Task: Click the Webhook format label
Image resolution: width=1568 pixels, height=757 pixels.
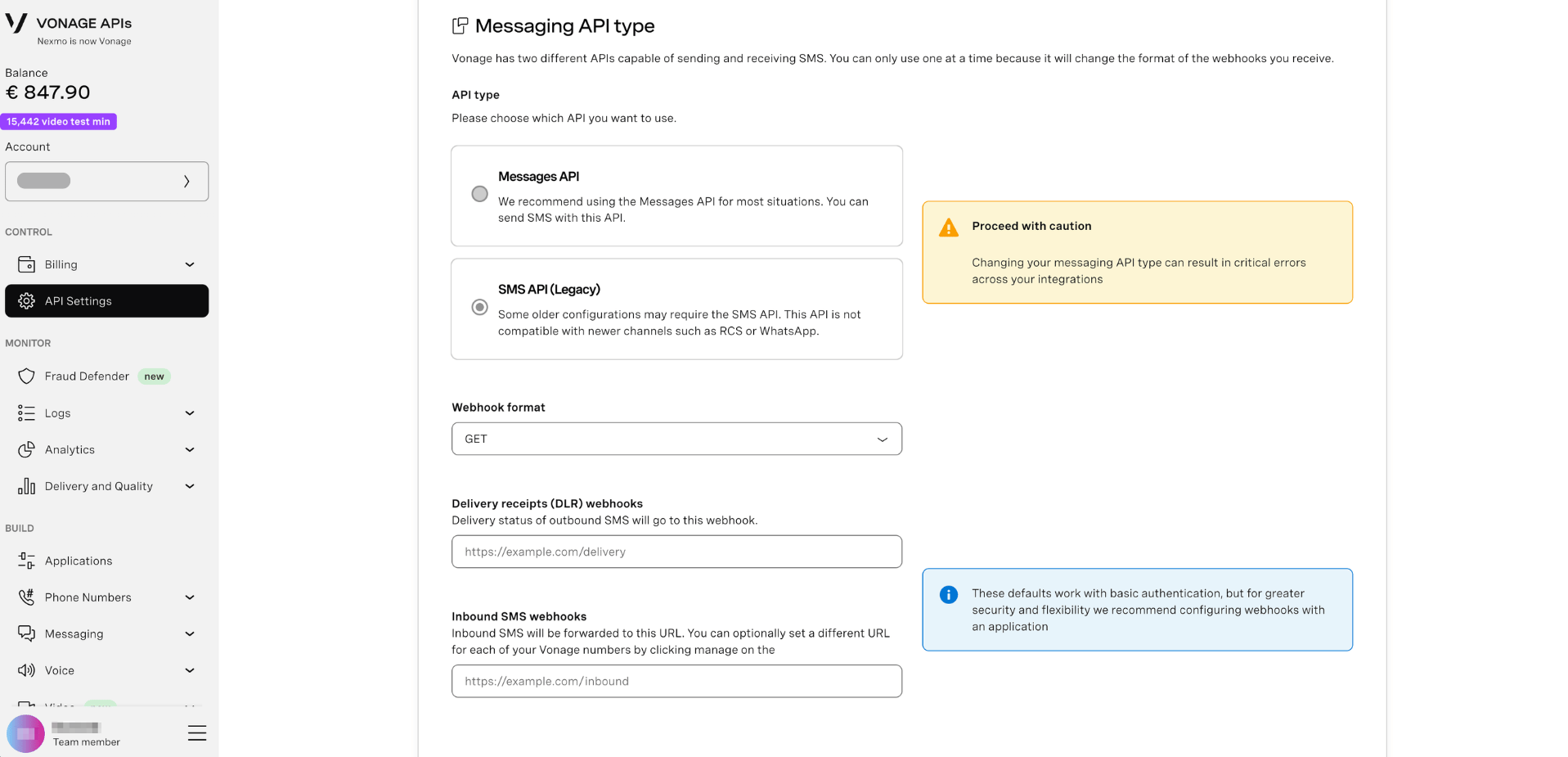Action: coord(498,408)
